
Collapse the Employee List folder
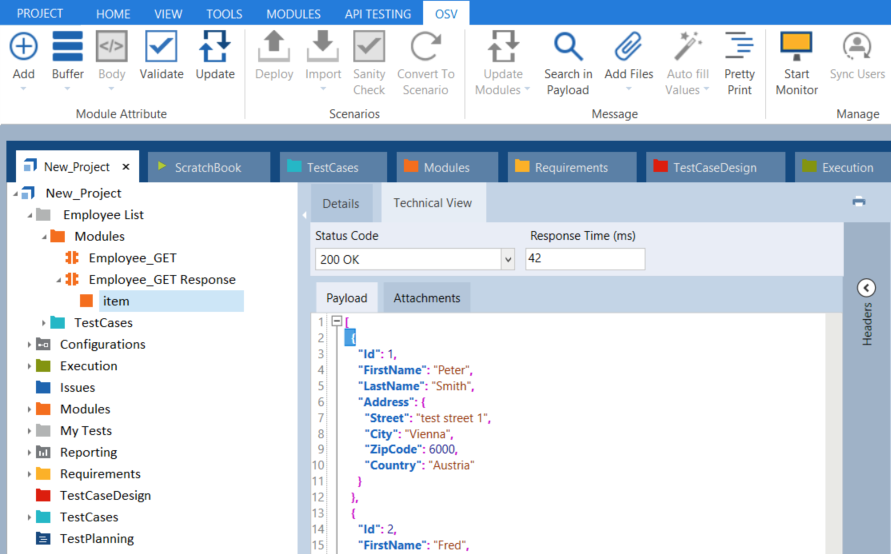pyautogui.click(x=30, y=215)
